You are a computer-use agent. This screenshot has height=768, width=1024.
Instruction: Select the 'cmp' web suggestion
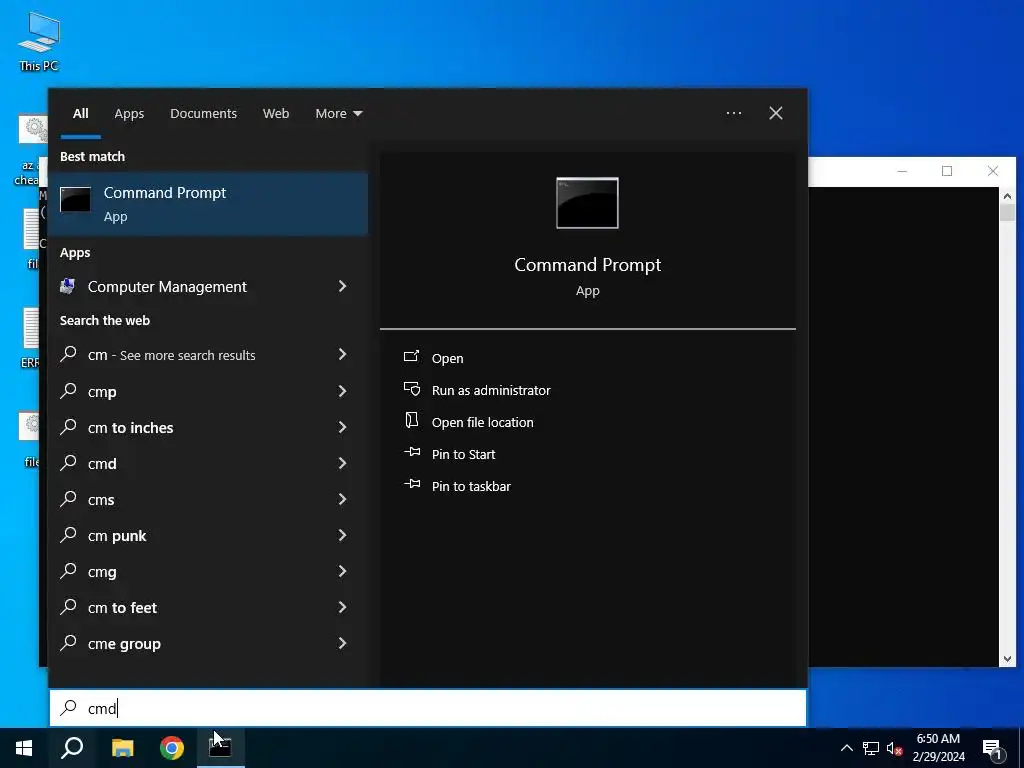coord(102,392)
